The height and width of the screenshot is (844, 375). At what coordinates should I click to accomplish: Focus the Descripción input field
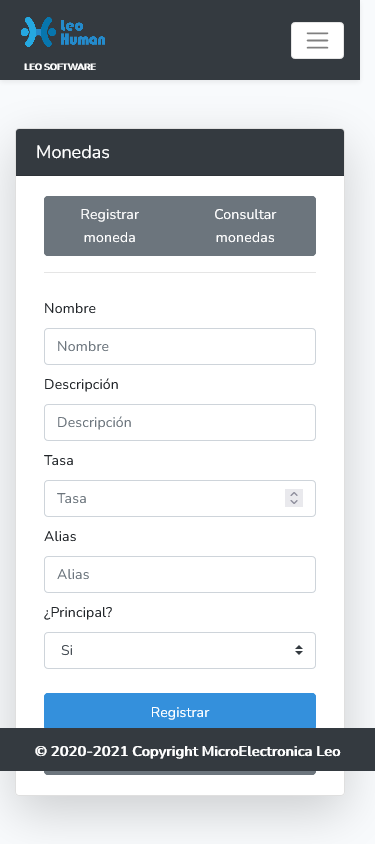[180, 423]
